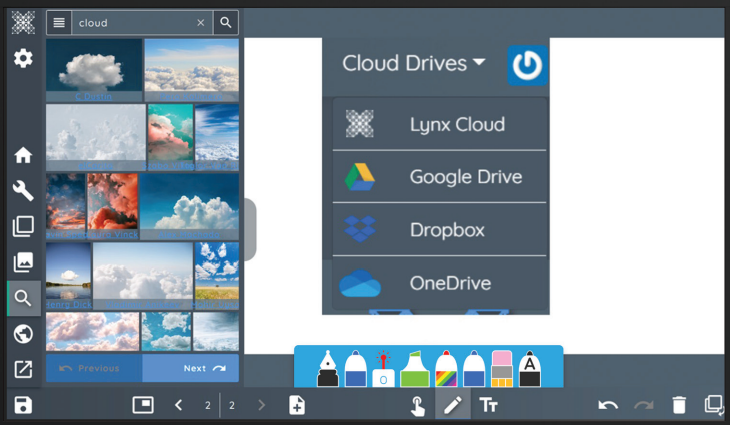Add a new page with the plus-page icon

tap(297, 405)
